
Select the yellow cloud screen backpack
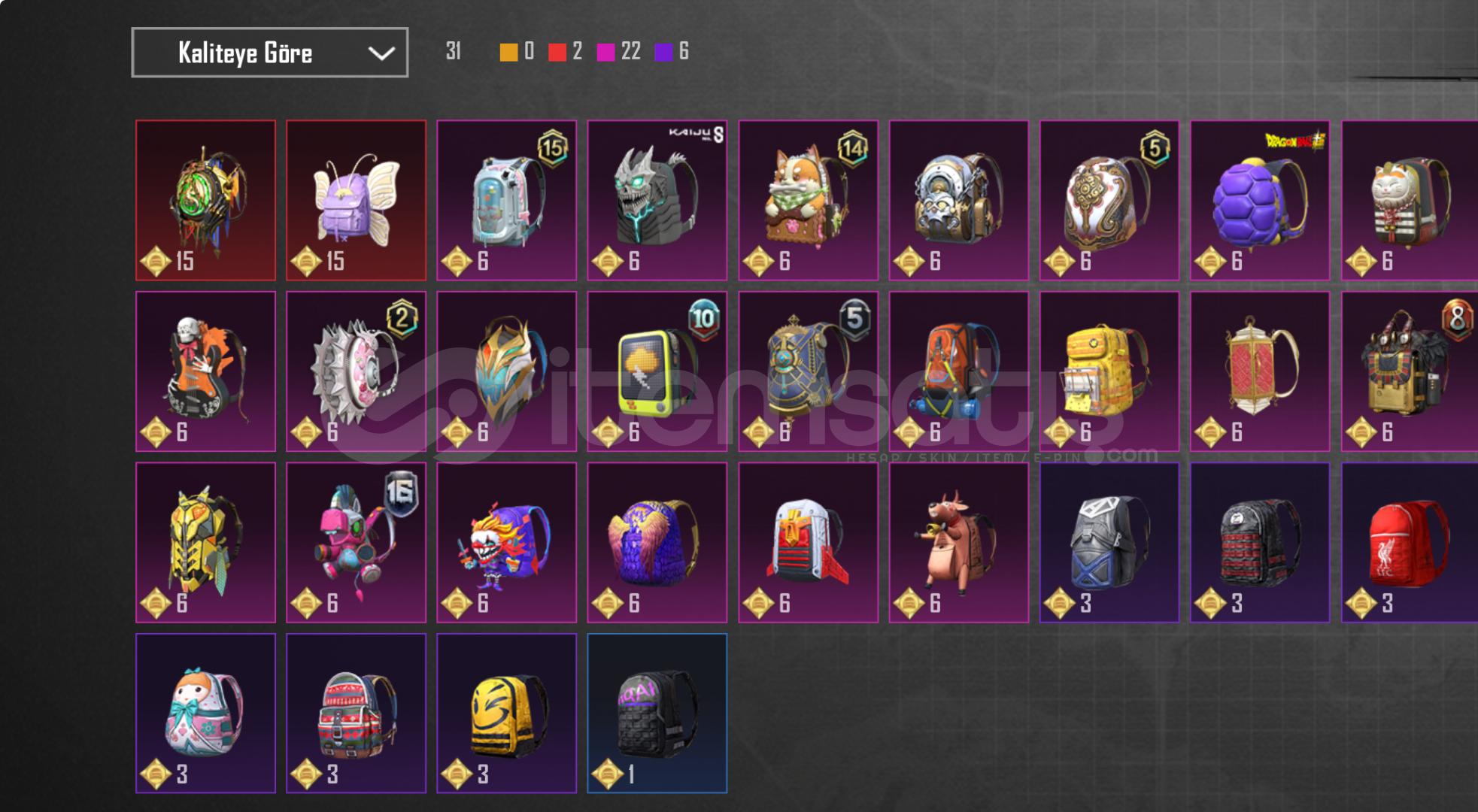657,371
